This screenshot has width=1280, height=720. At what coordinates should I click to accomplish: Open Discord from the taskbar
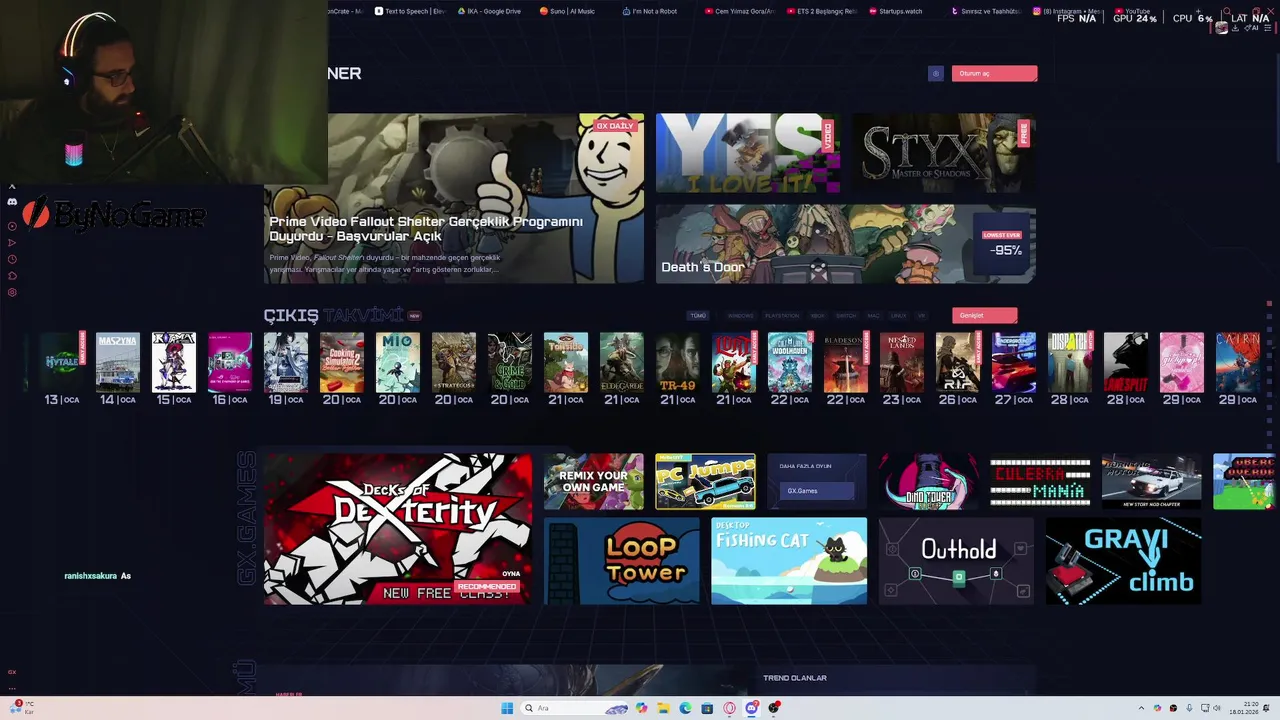752,708
